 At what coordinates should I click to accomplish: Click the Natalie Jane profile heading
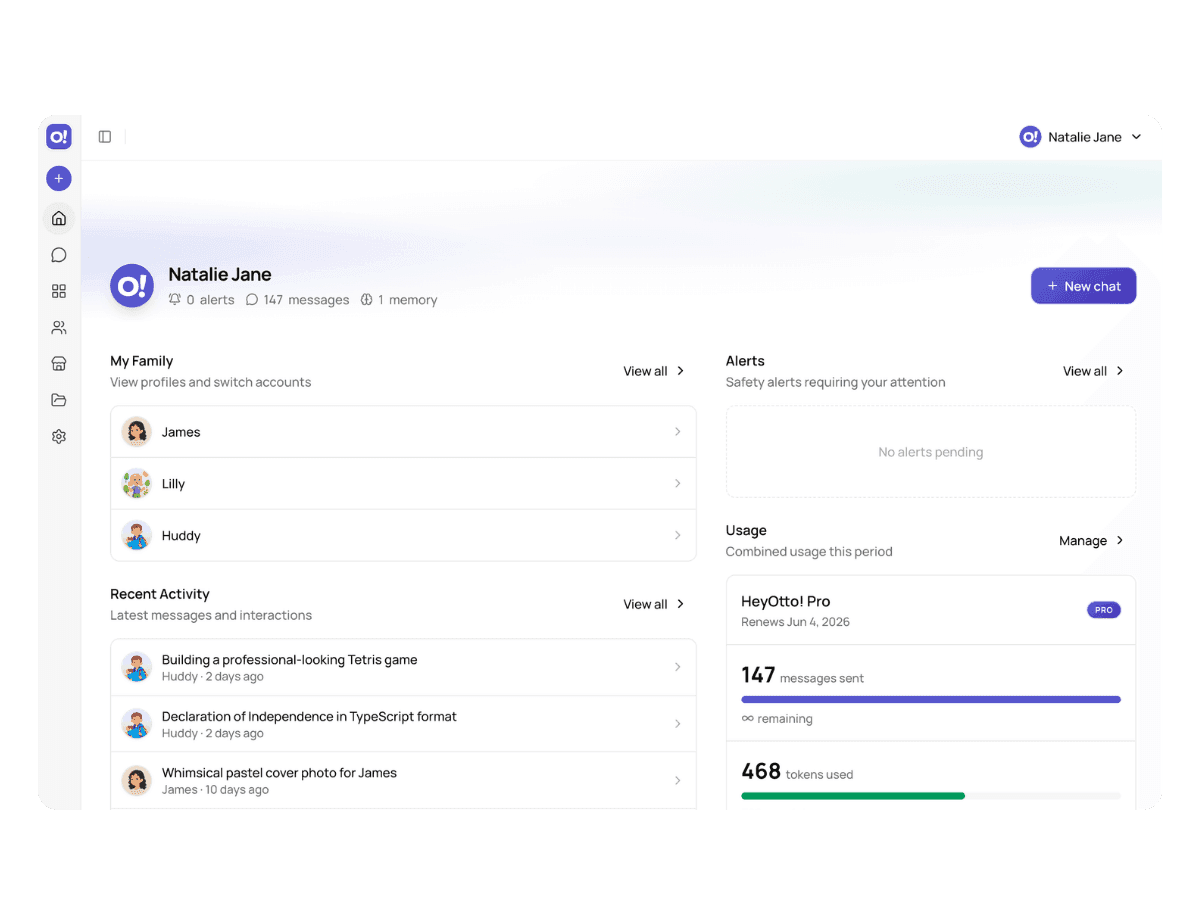(220, 274)
